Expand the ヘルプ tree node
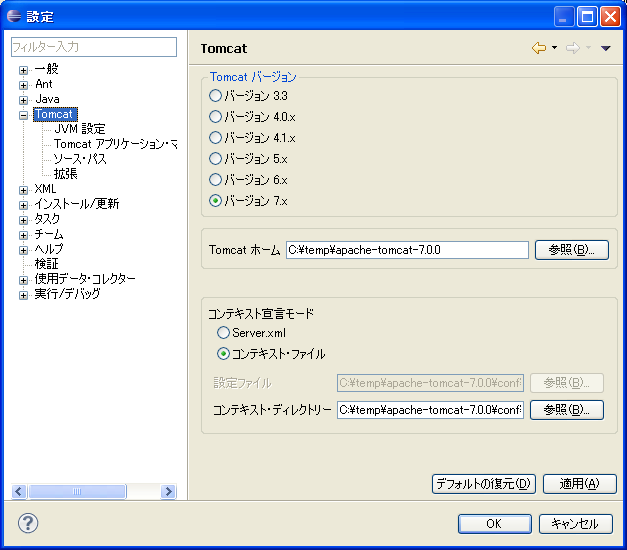Image resolution: width=627 pixels, height=550 pixels. click(23, 250)
